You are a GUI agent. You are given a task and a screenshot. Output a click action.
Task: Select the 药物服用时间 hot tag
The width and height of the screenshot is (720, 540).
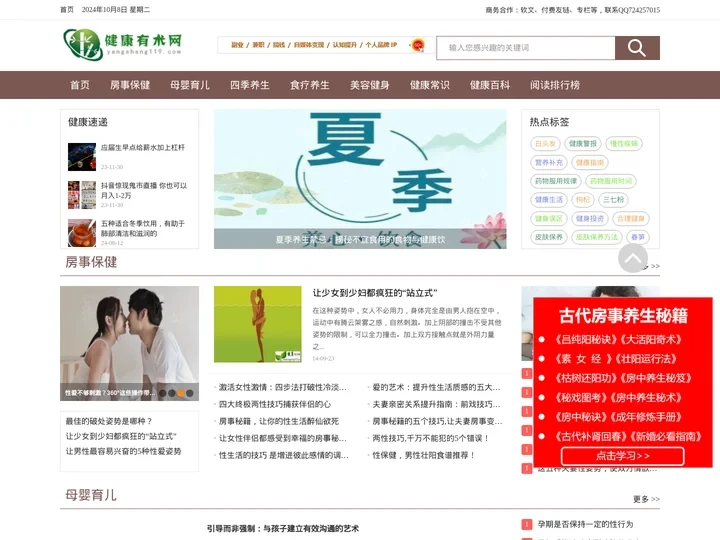point(611,181)
